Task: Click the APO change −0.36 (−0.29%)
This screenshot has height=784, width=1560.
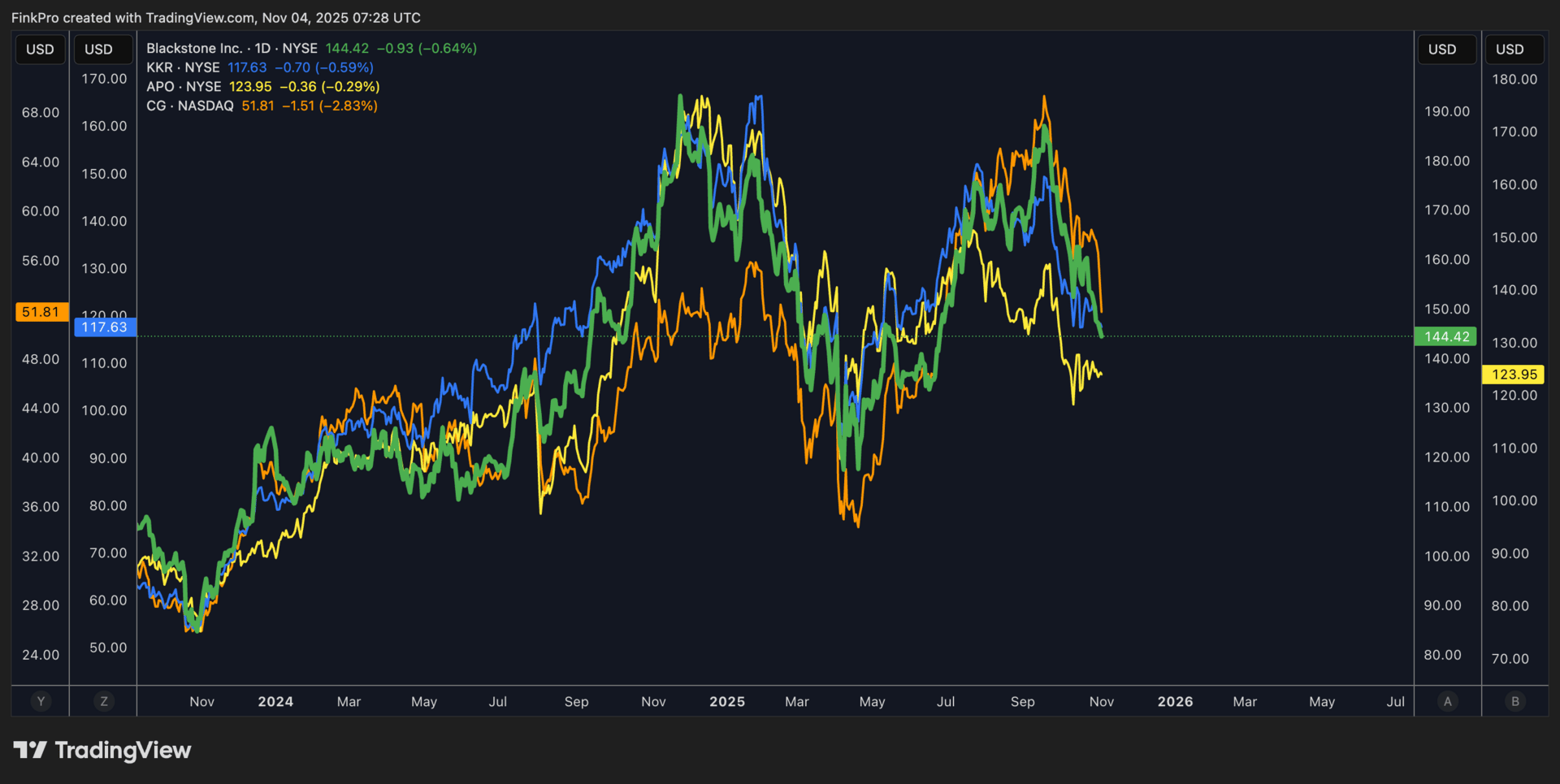Action: click(x=330, y=87)
